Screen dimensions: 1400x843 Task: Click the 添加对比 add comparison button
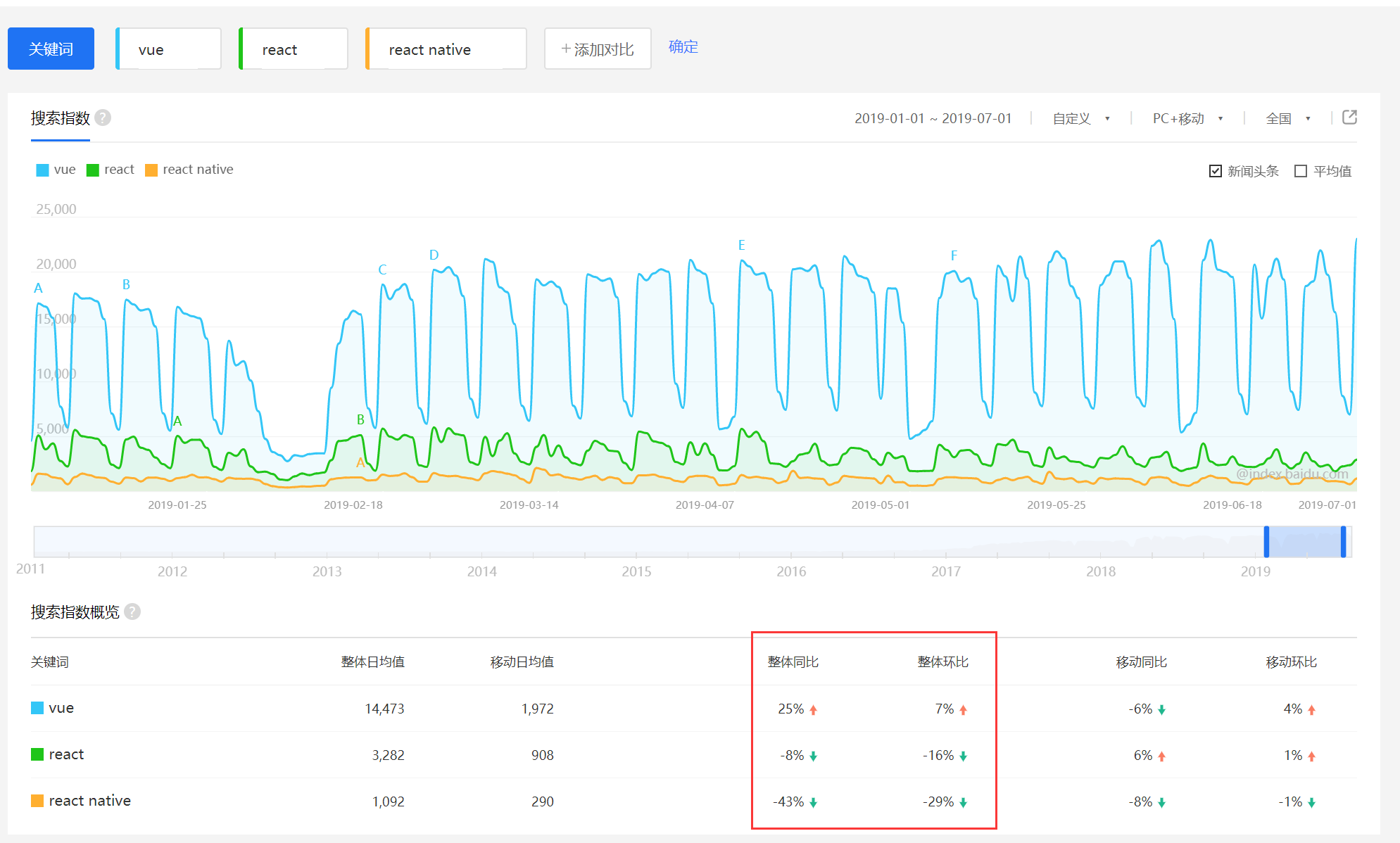[597, 49]
